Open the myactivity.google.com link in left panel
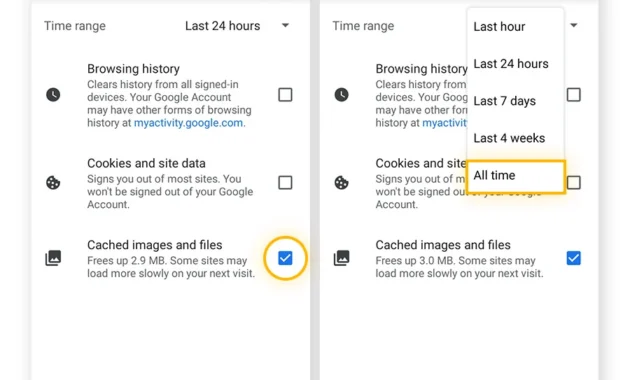Viewport: 630px width, 380px height. (x=189, y=123)
